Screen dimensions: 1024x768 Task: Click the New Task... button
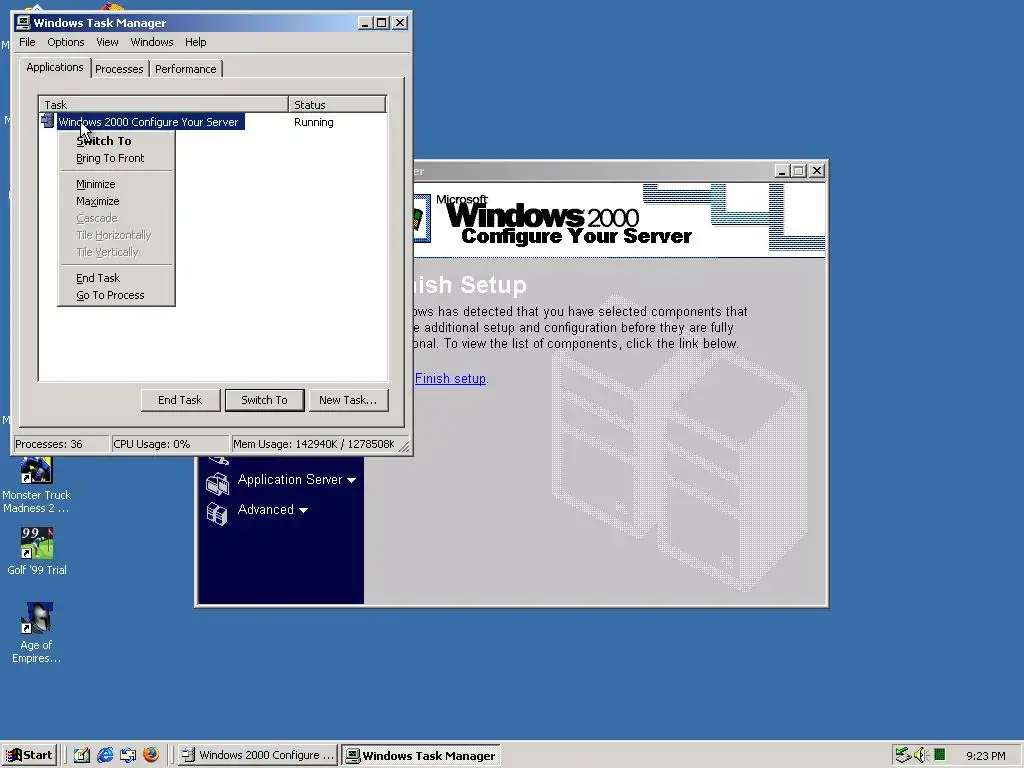point(348,400)
